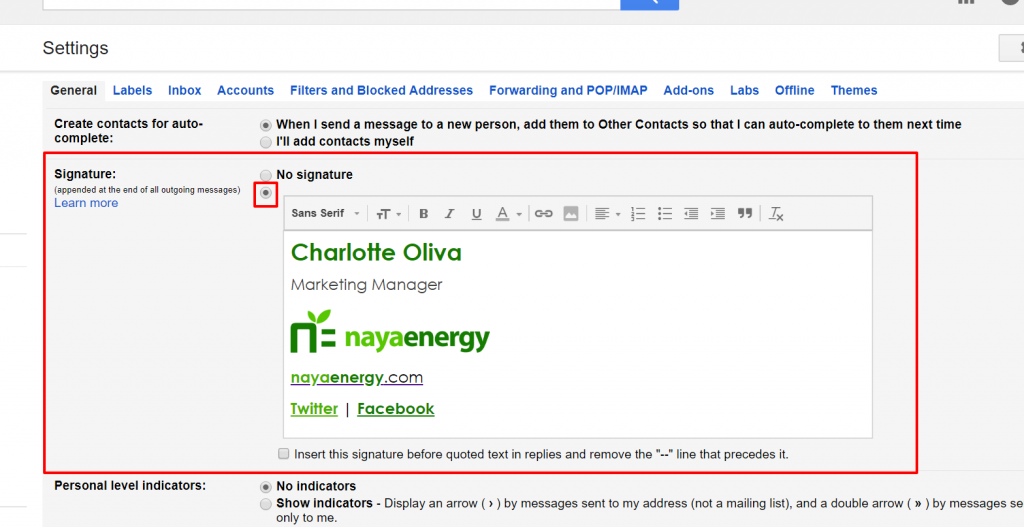
Task: Open the Offline settings tab
Action: pos(795,91)
